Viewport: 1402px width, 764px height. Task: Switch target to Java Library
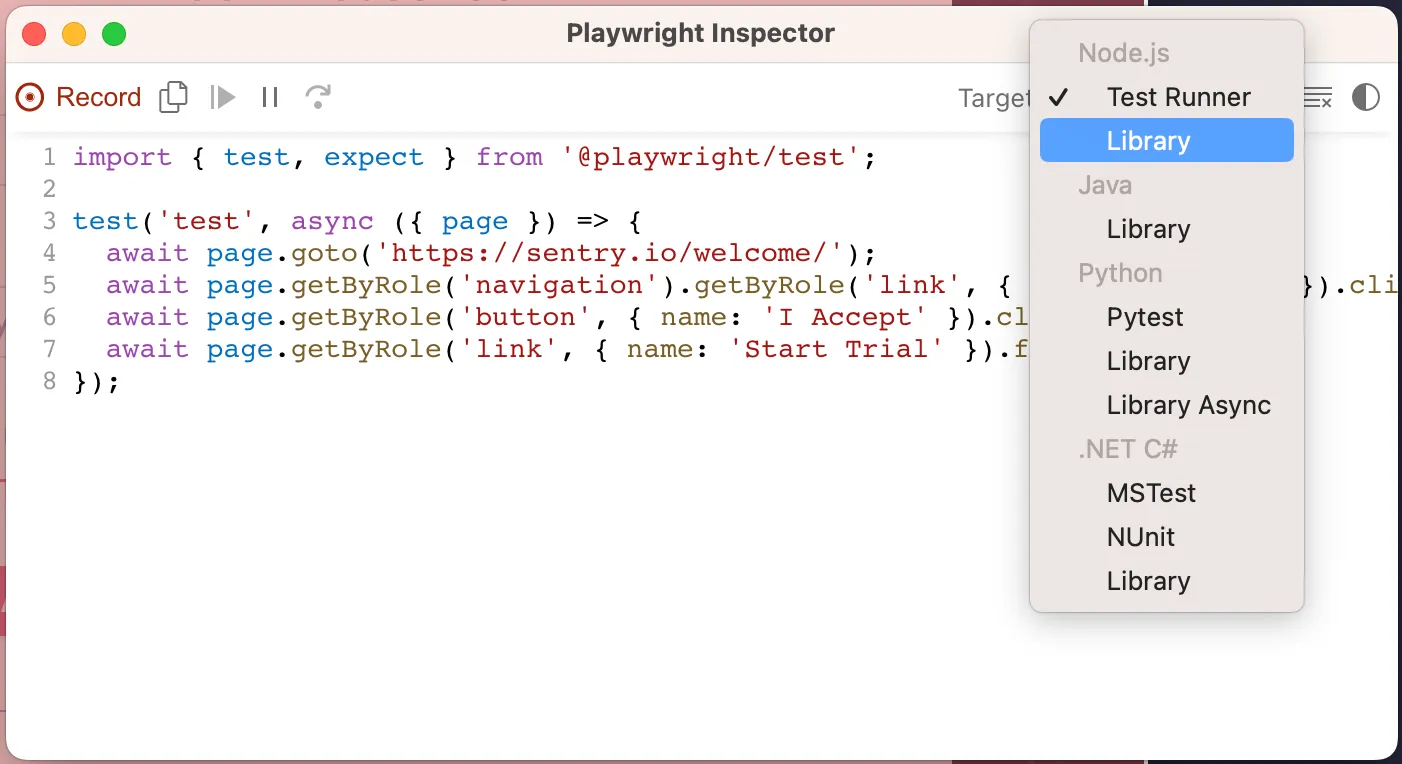click(1148, 229)
